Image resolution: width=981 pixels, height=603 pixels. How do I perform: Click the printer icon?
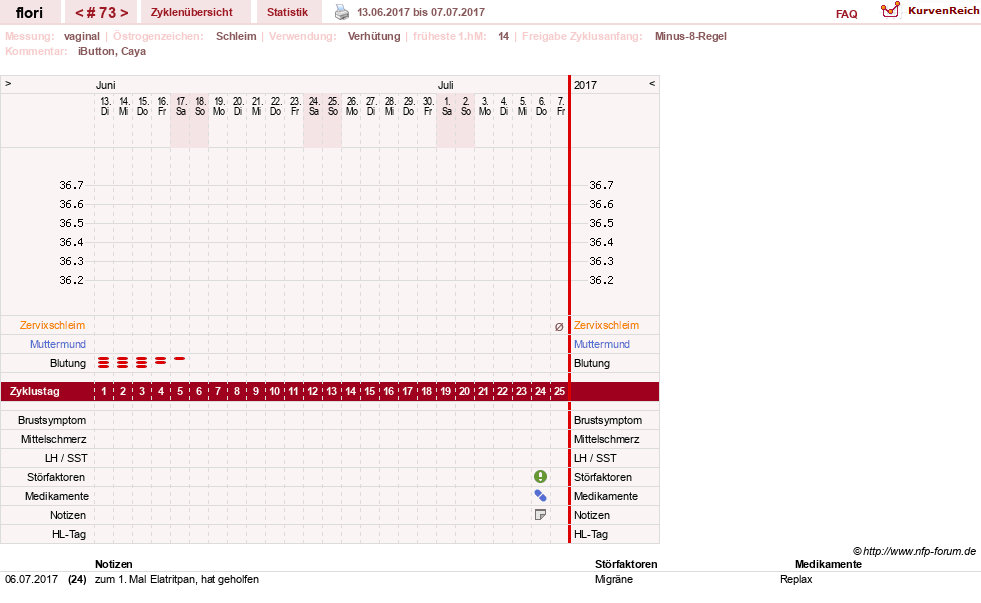click(x=342, y=12)
